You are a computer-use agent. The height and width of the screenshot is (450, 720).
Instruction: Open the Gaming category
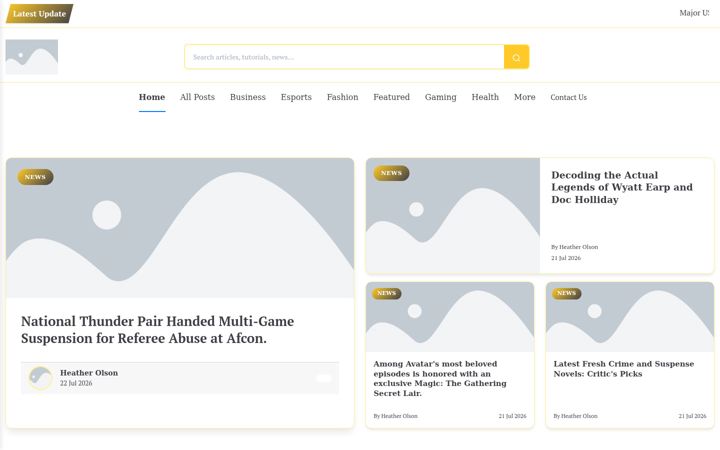(x=440, y=97)
